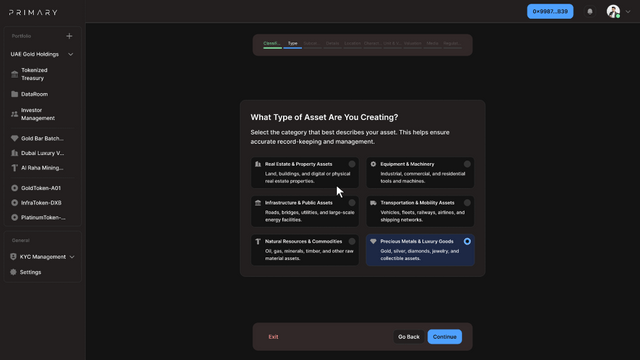Click the Real Estate building icon
The height and width of the screenshot is (360, 640).
(258, 164)
